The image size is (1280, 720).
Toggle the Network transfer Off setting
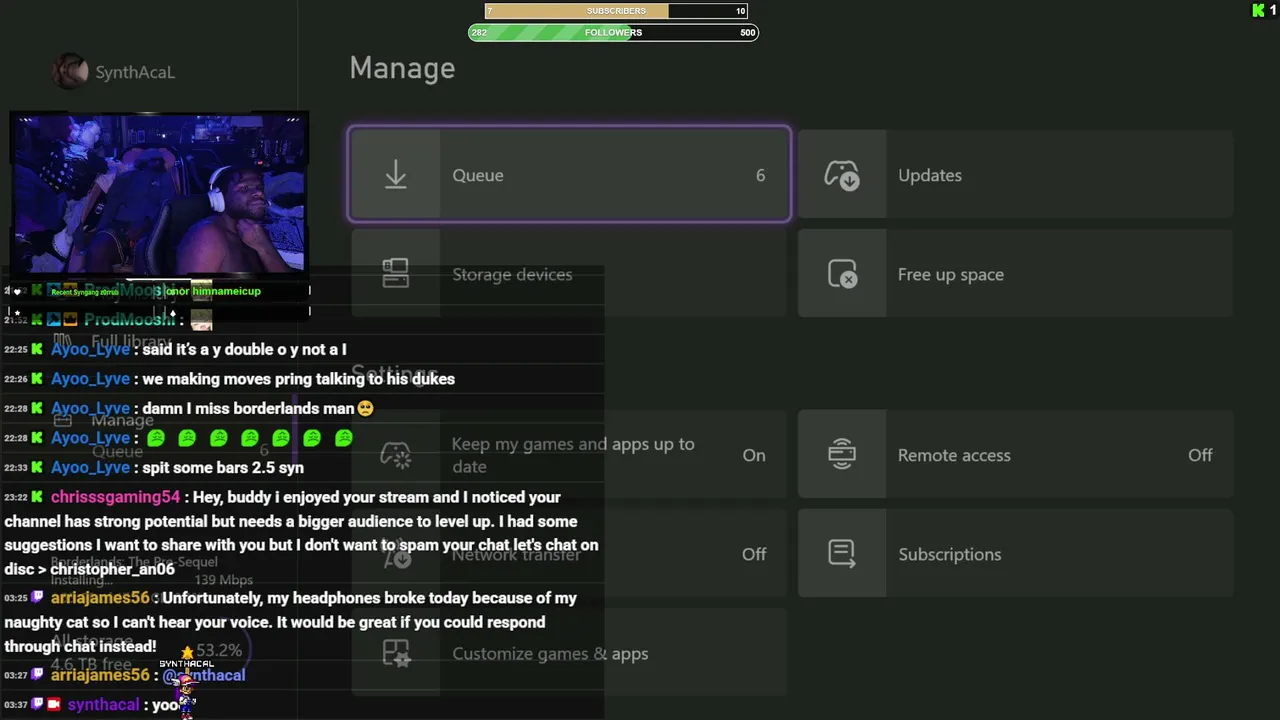click(x=569, y=554)
